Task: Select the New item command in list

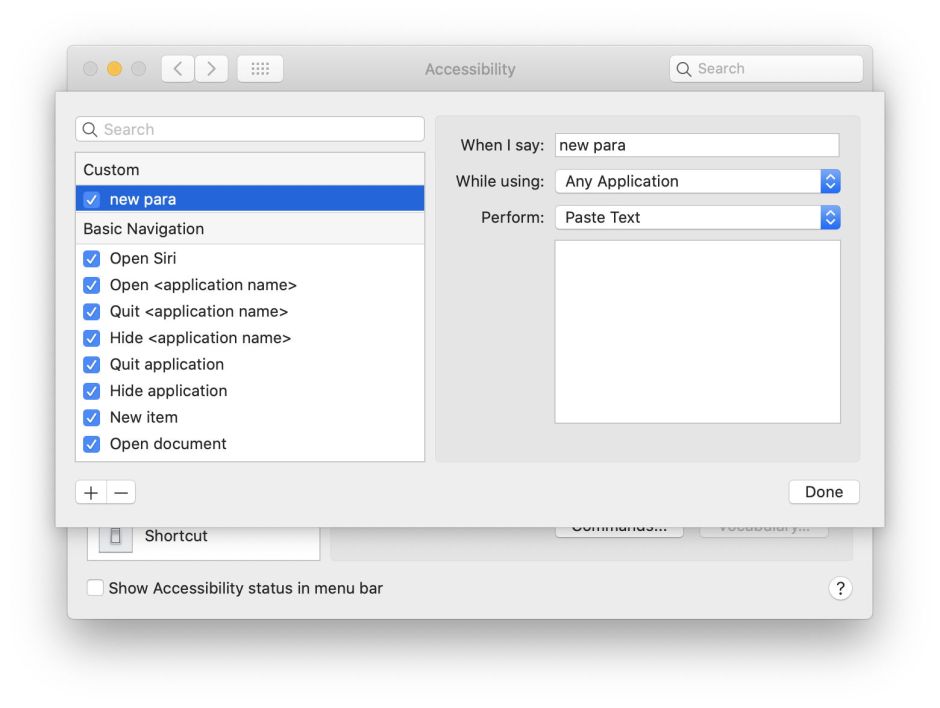Action: (144, 417)
